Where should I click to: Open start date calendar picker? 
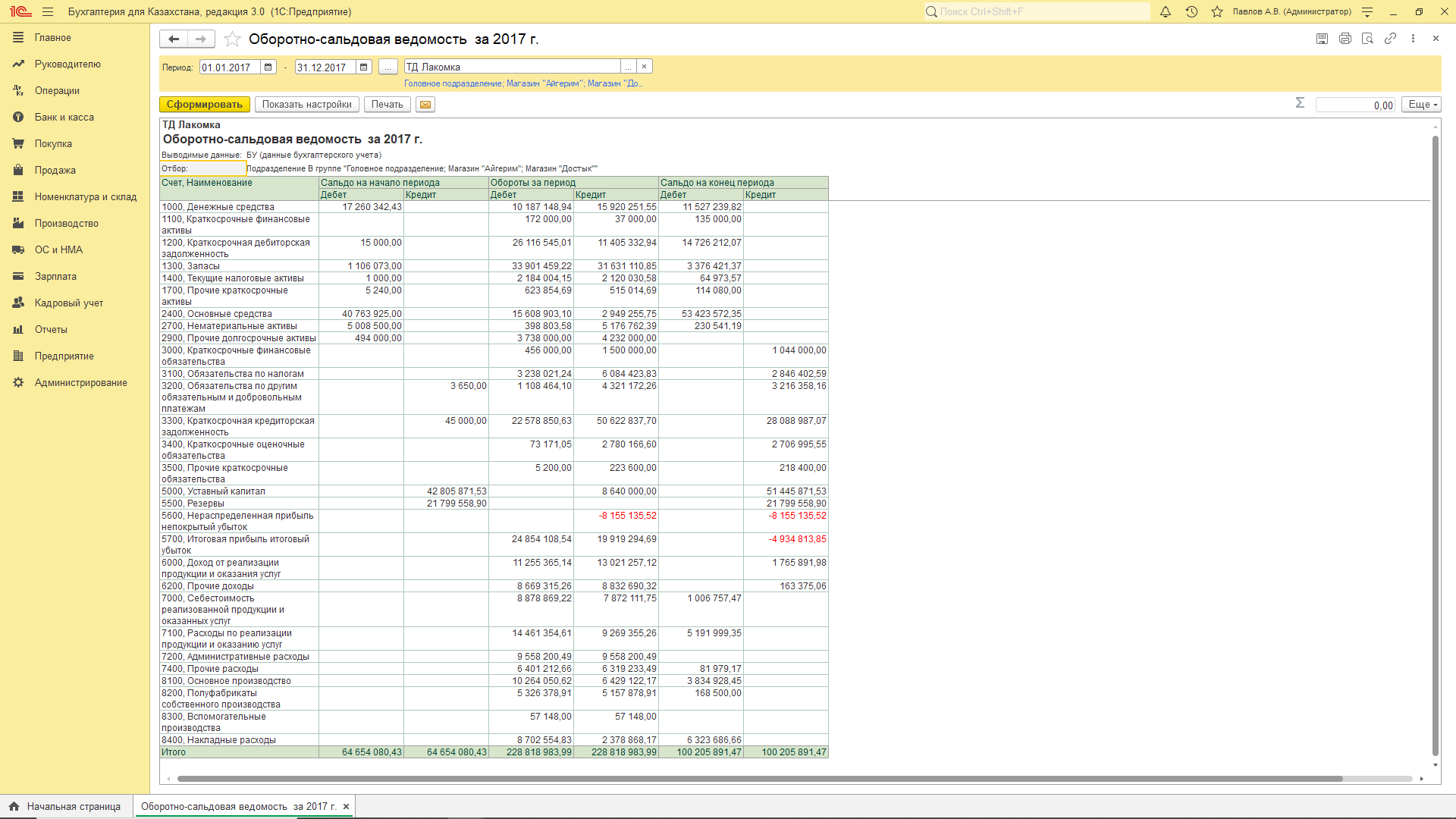tap(268, 67)
